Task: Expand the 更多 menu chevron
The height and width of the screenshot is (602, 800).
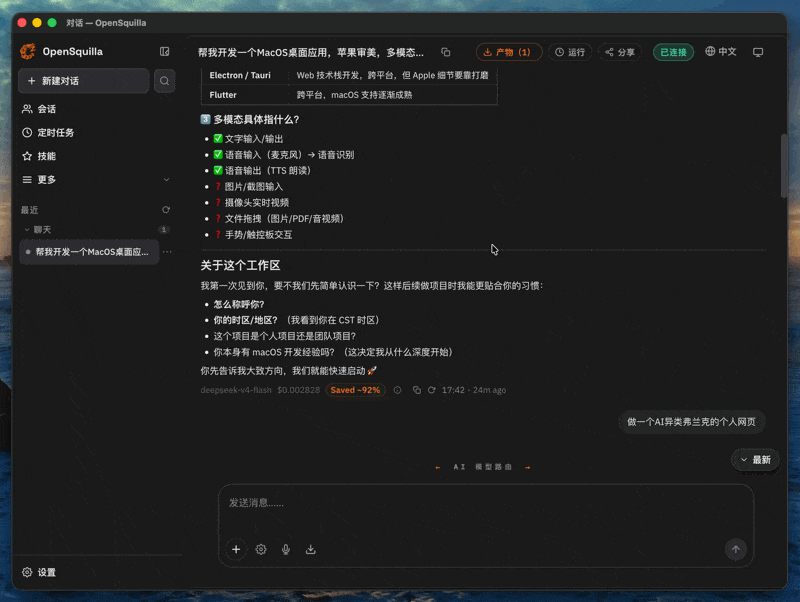Action: tap(166, 180)
